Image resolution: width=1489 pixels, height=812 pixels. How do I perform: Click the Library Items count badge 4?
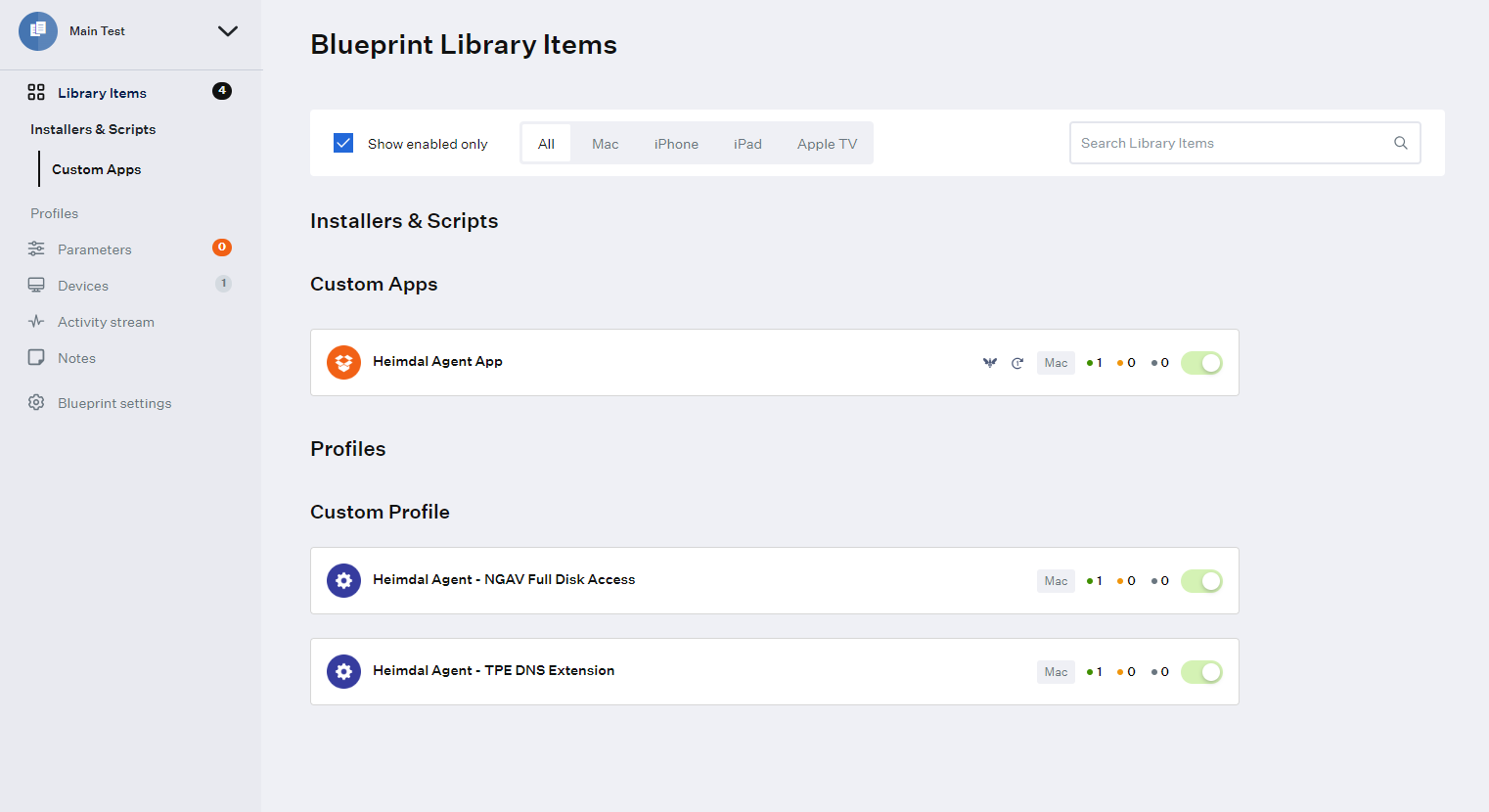222,91
